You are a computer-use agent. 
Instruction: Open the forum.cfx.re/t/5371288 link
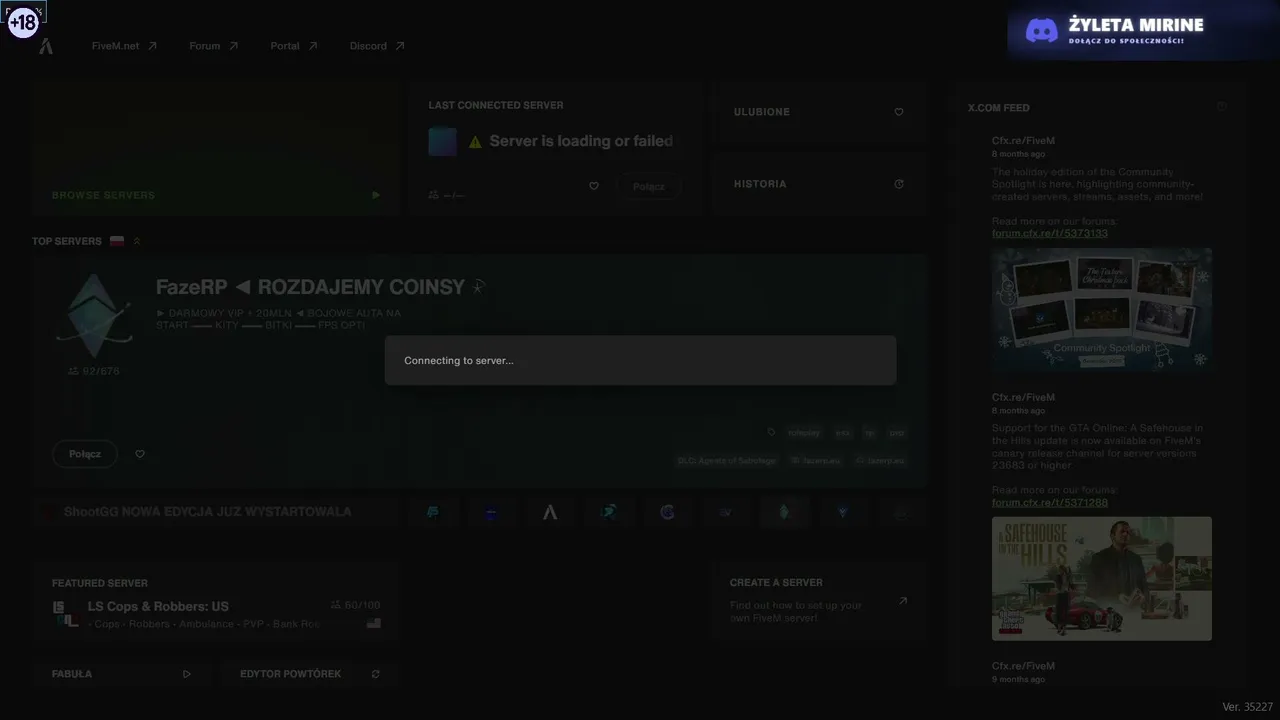tap(1050, 502)
